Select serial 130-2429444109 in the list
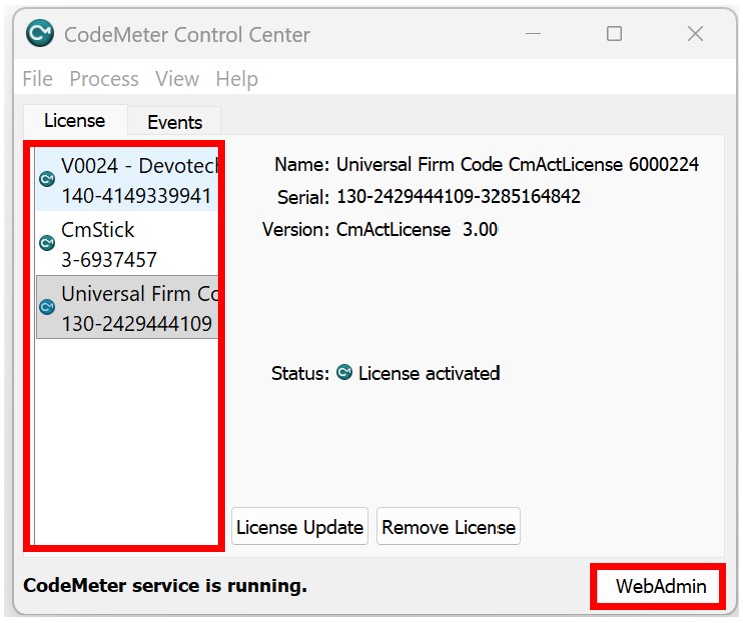 pyautogui.click(x=136, y=324)
